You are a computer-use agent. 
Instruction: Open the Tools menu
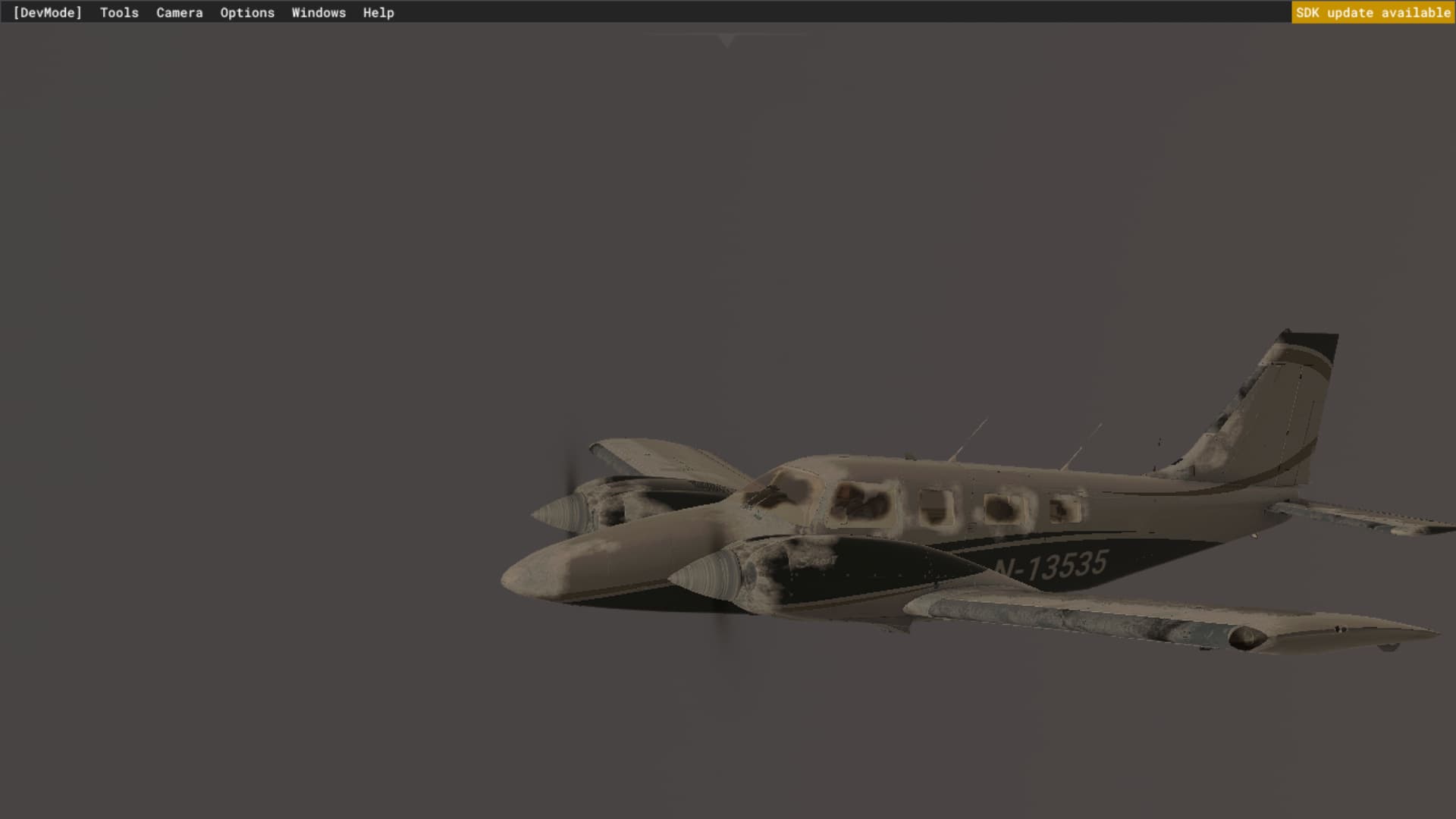tap(119, 12)
